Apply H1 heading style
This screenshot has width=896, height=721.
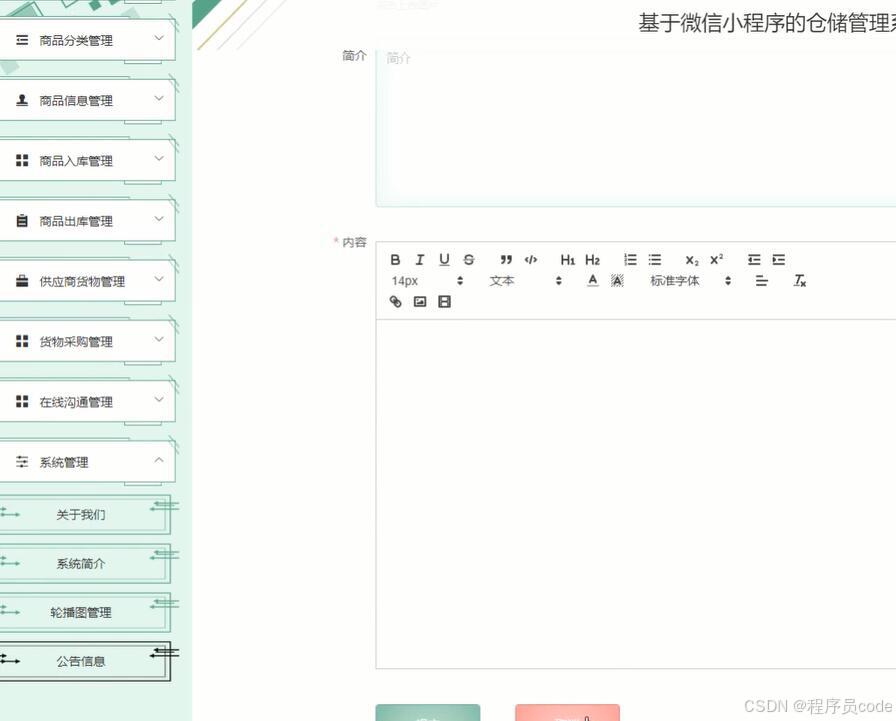coord(567,260)
